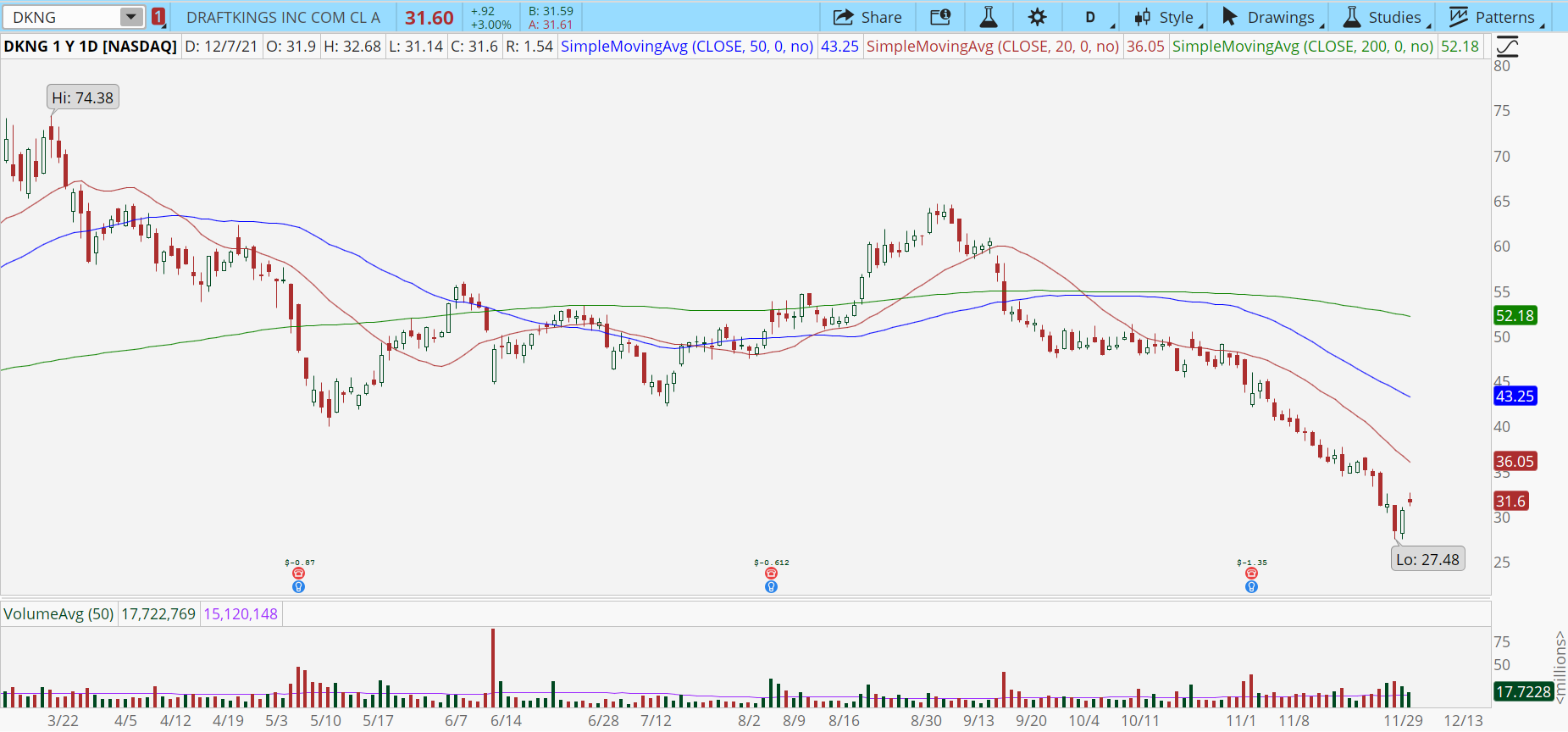Click the Hi: 74.38 price bubble

pos(82,97)
